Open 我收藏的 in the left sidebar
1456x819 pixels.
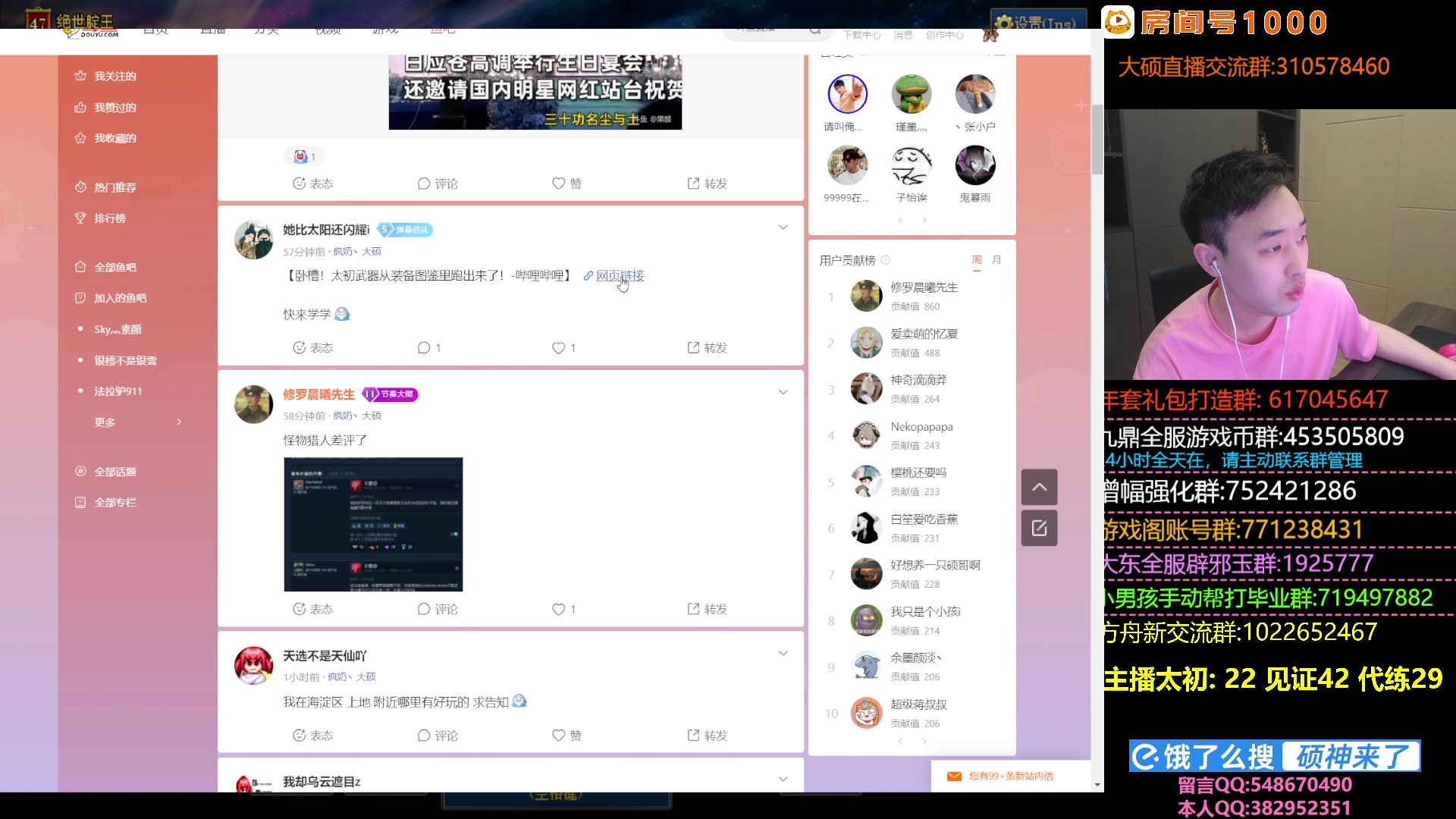click(105, 138)
